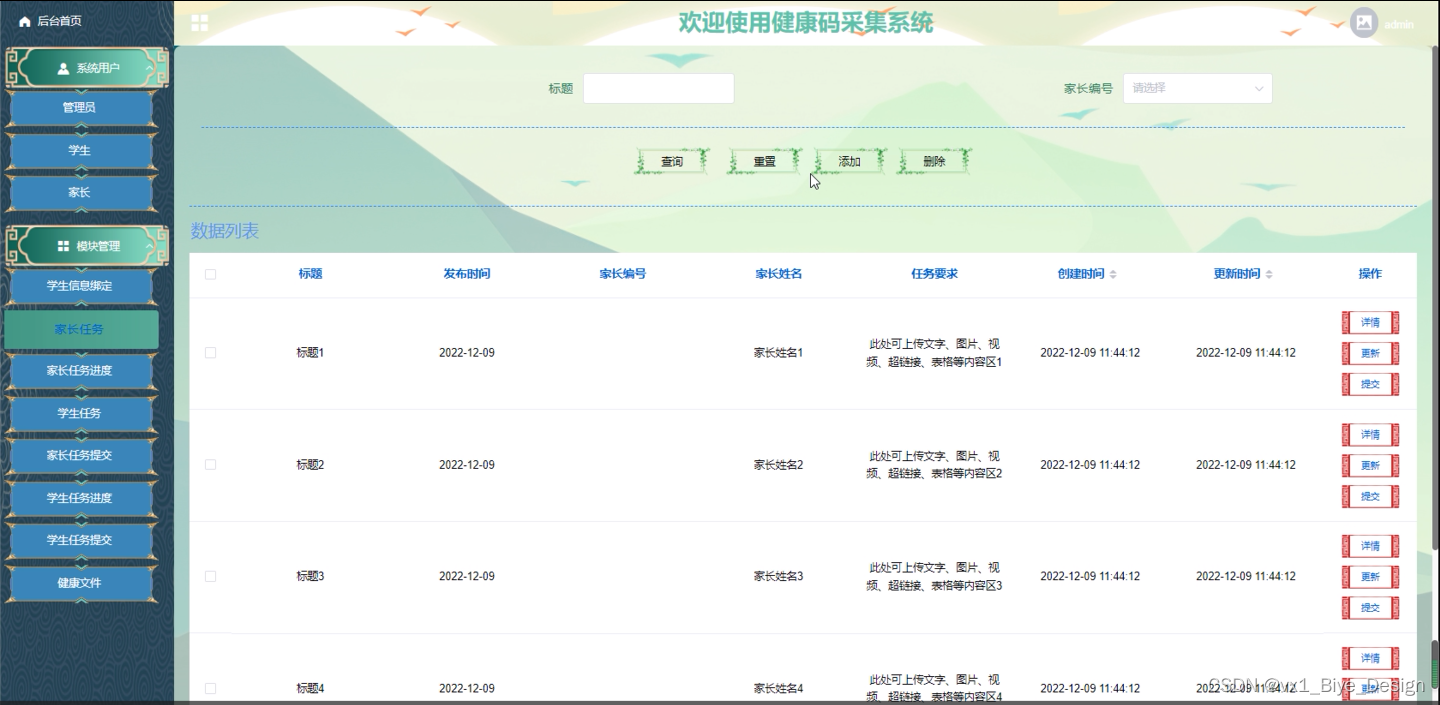Click the cell 家长姓名1
Viewport: 1440px width, 705px height.
coord(779,353)
